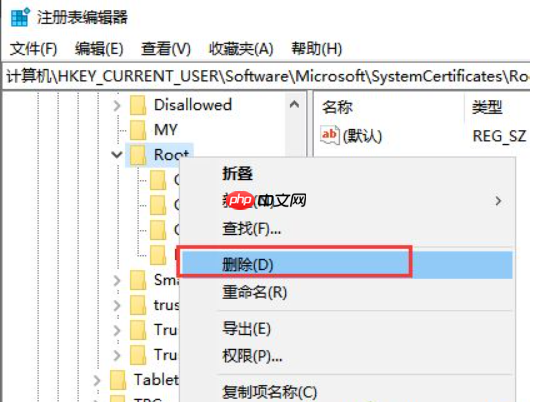Collapse the Root key chevron
Image resolution: width=533 pixels, height=402 pixels.
click(x=117, y=155)
